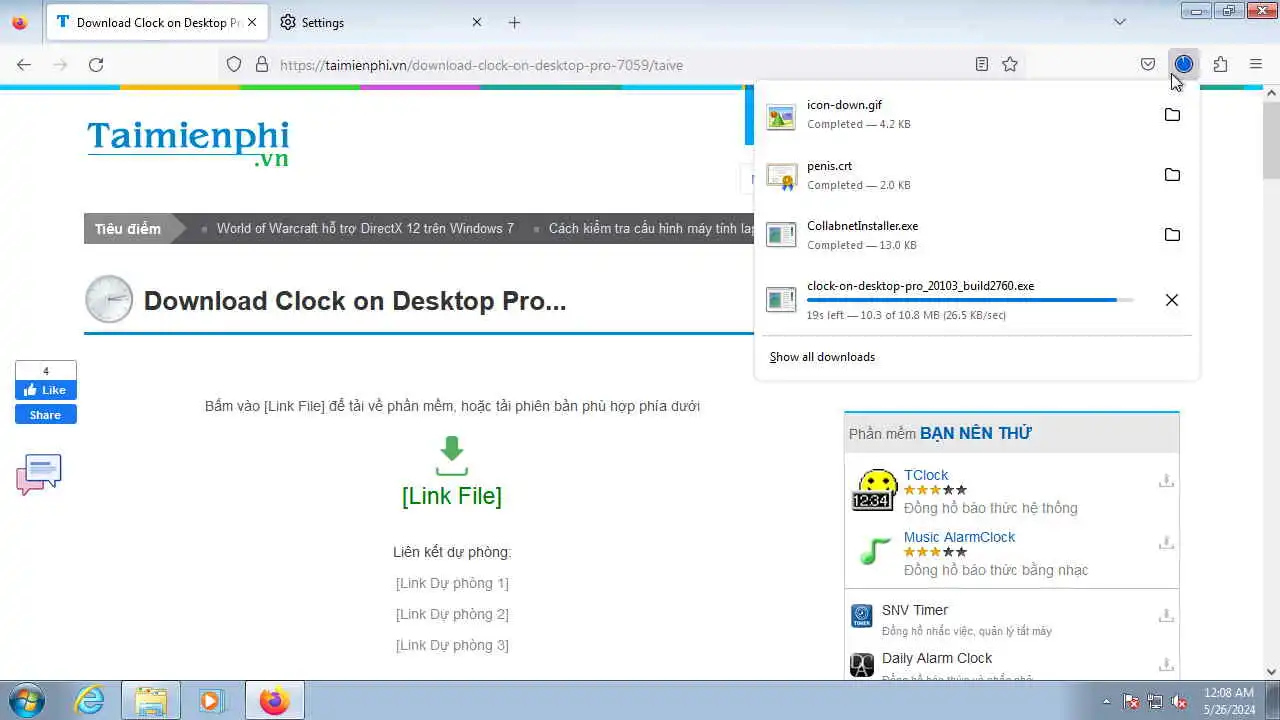Viewport: 1280px width, 720px height.
Task: Click [Link Dự phòng 3]
Action: (x=452, y=645)
